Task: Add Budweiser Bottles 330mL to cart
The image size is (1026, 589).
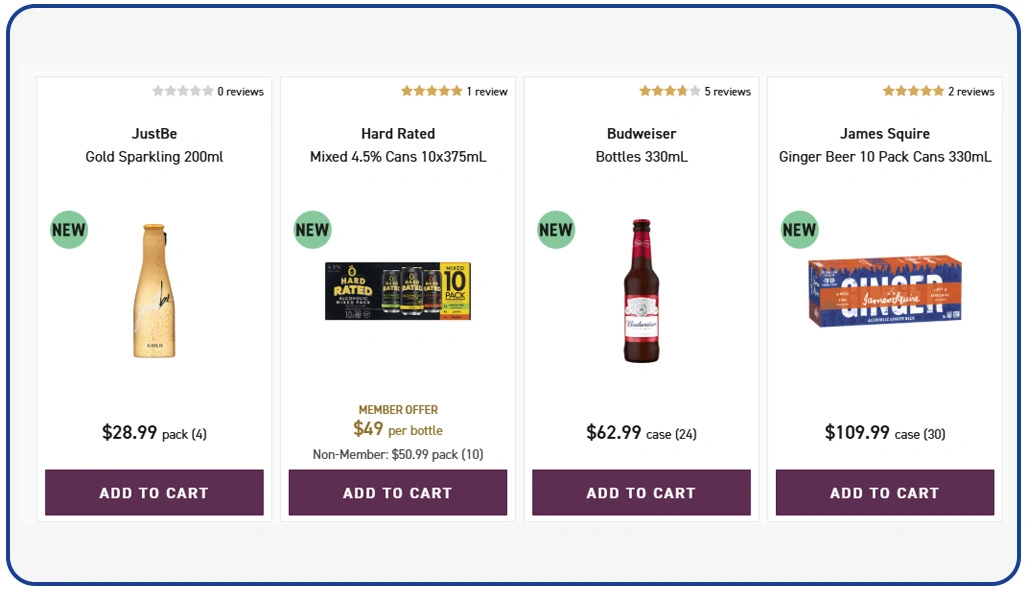Action: [641, 492]
